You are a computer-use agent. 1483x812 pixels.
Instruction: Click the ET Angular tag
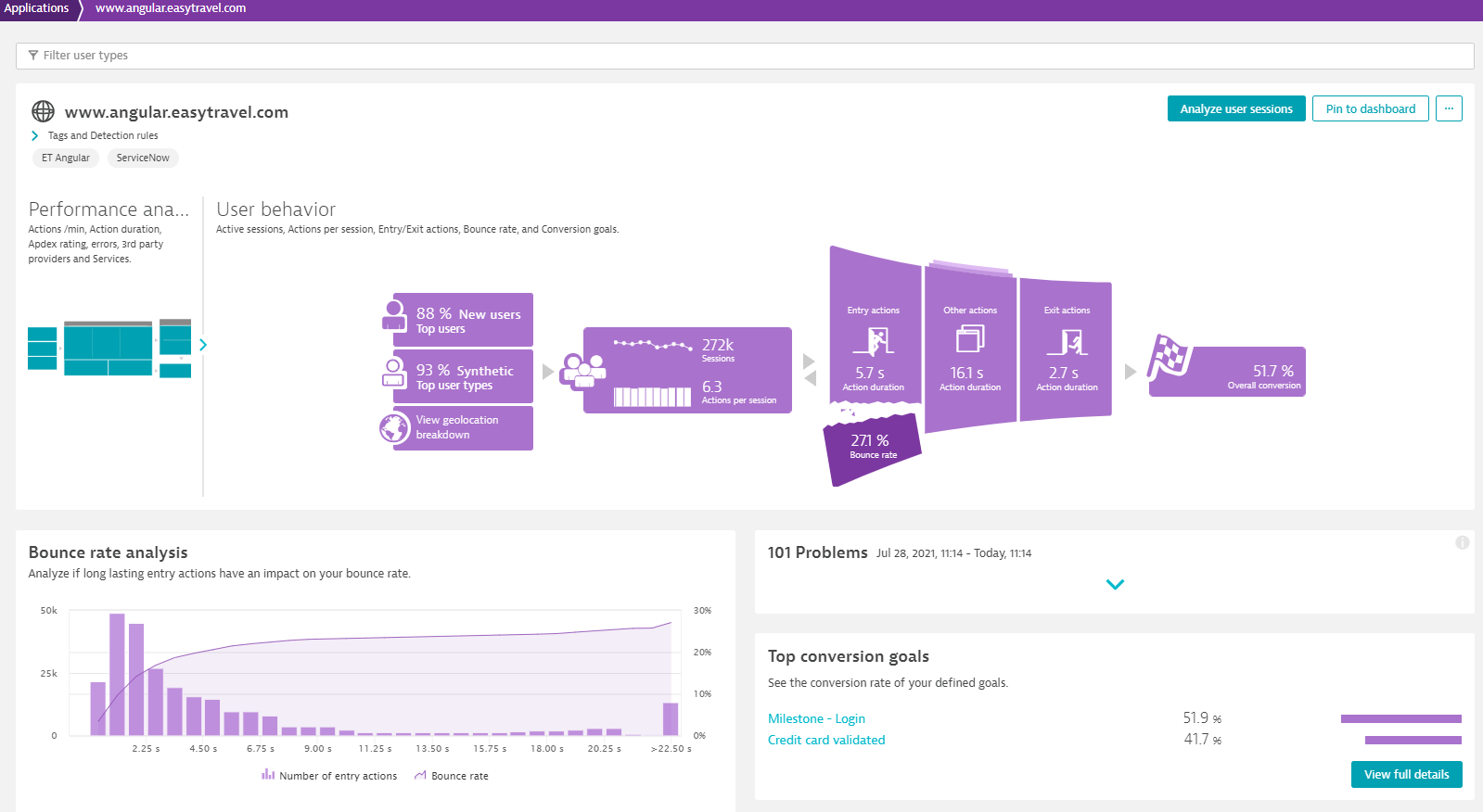(x=66, y=158)
